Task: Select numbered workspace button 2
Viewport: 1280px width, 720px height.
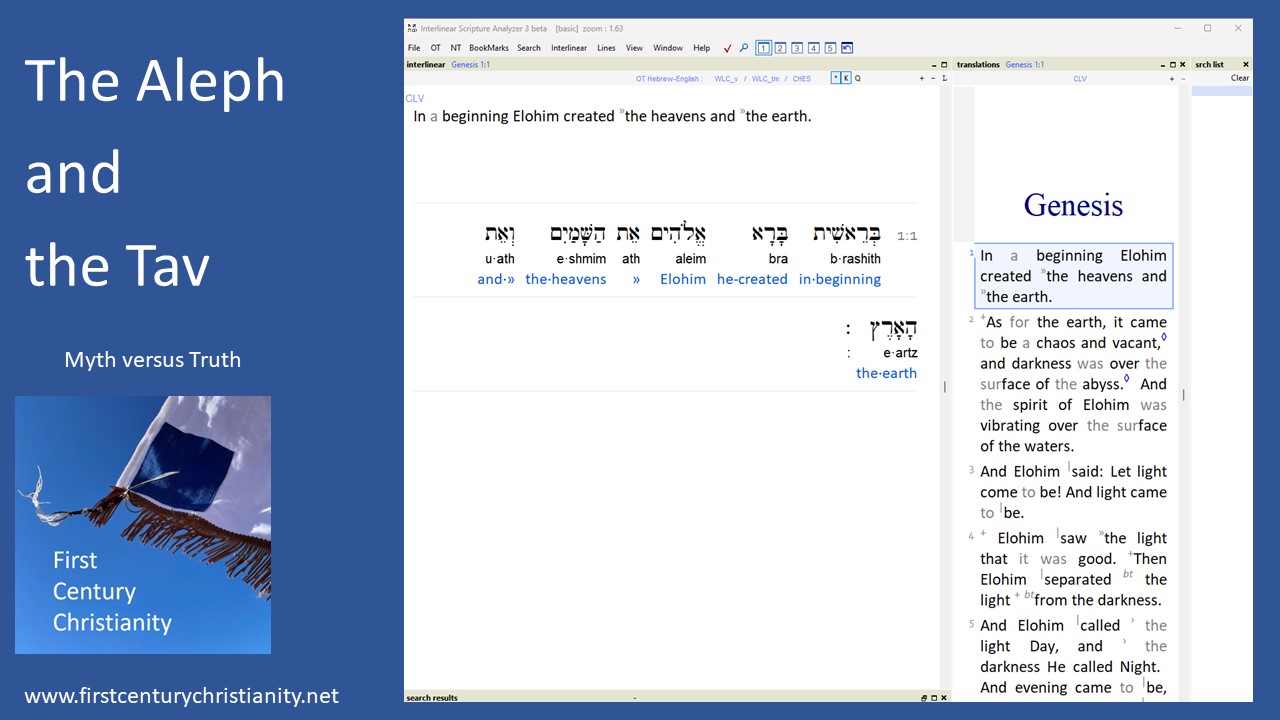Action: click(780, 47)
